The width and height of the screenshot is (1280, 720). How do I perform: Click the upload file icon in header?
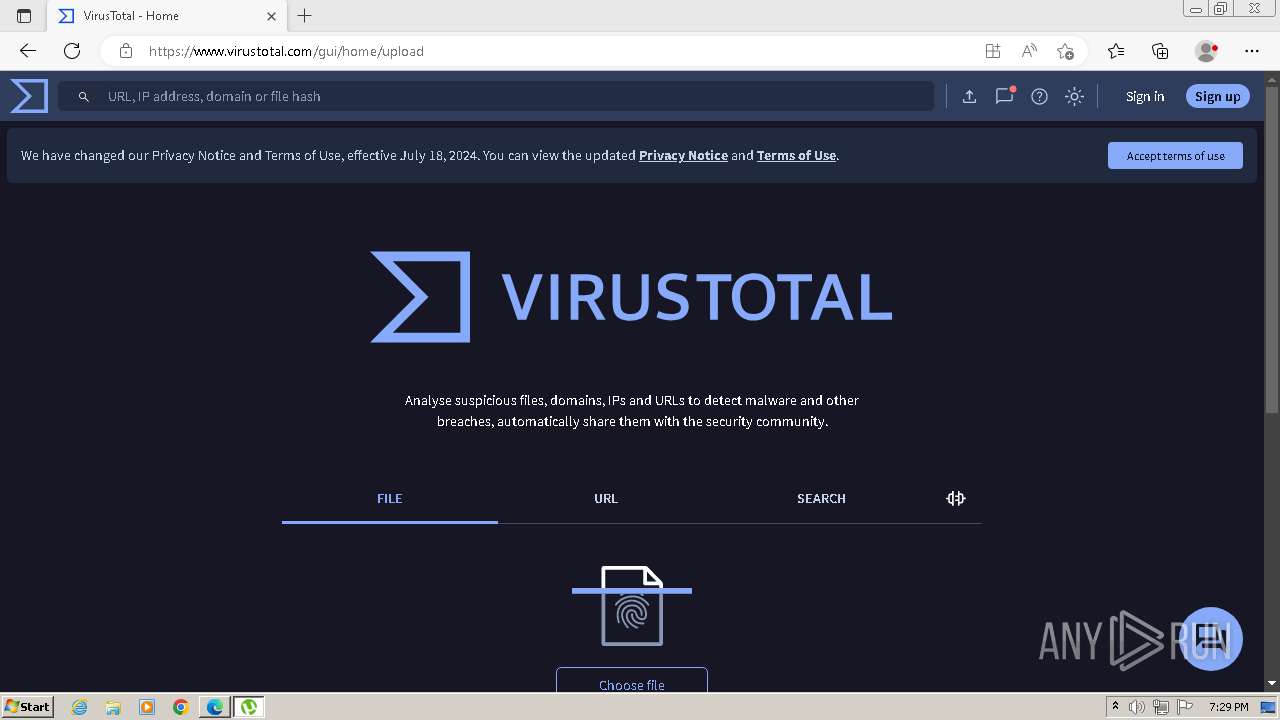(x=969, y=96)
